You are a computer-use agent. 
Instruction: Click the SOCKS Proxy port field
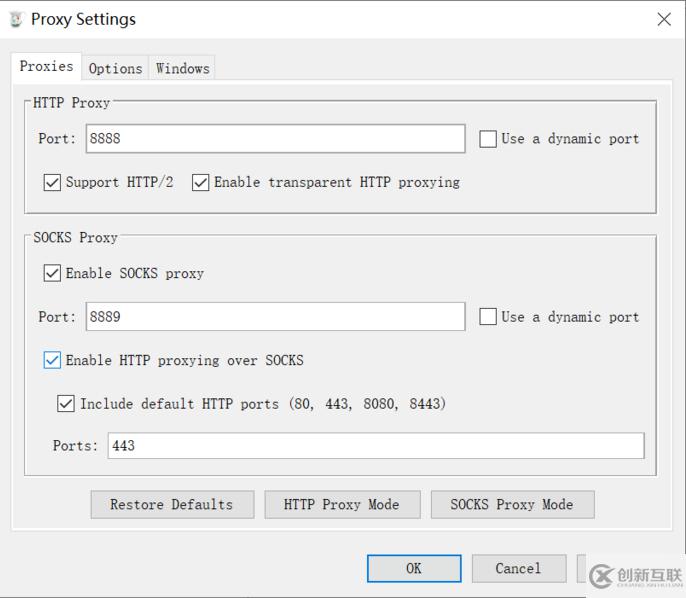coord(275,316)
